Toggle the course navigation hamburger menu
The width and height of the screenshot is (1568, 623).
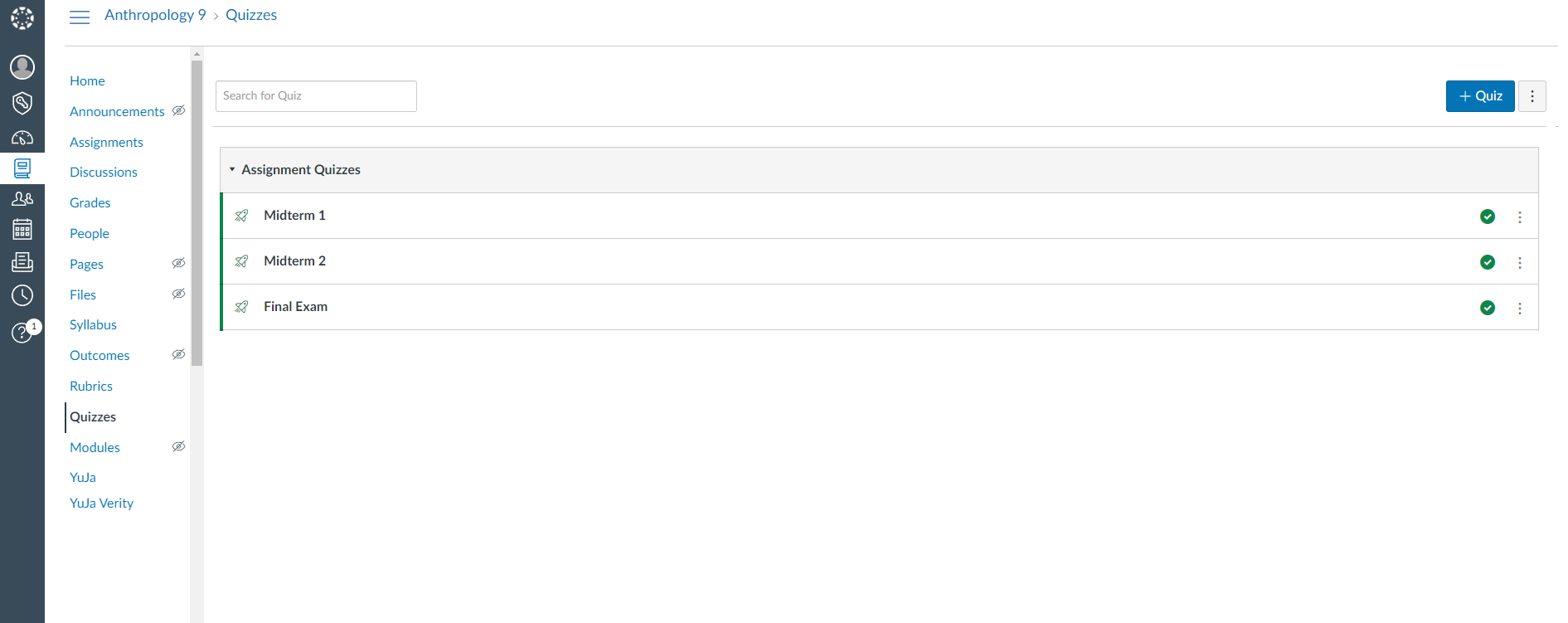pyautogui.click(x=80, y=17)
